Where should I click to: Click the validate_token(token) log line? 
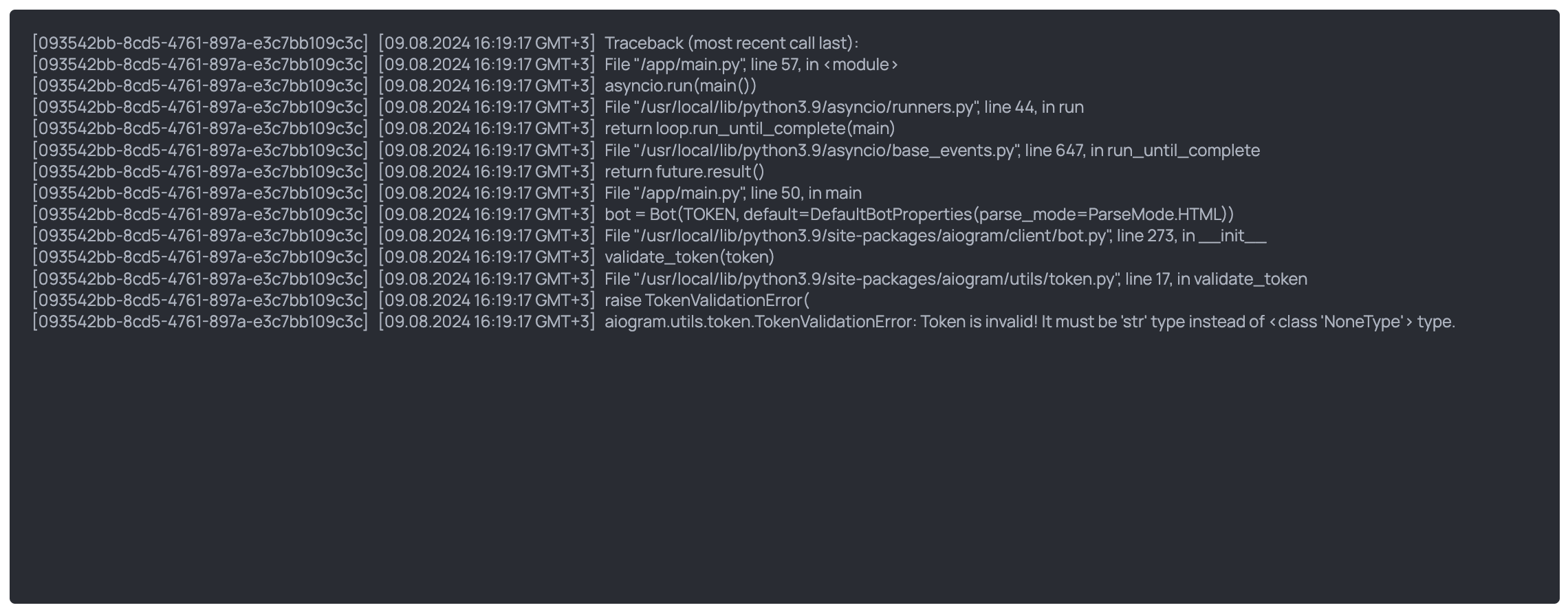pos(689,257)
